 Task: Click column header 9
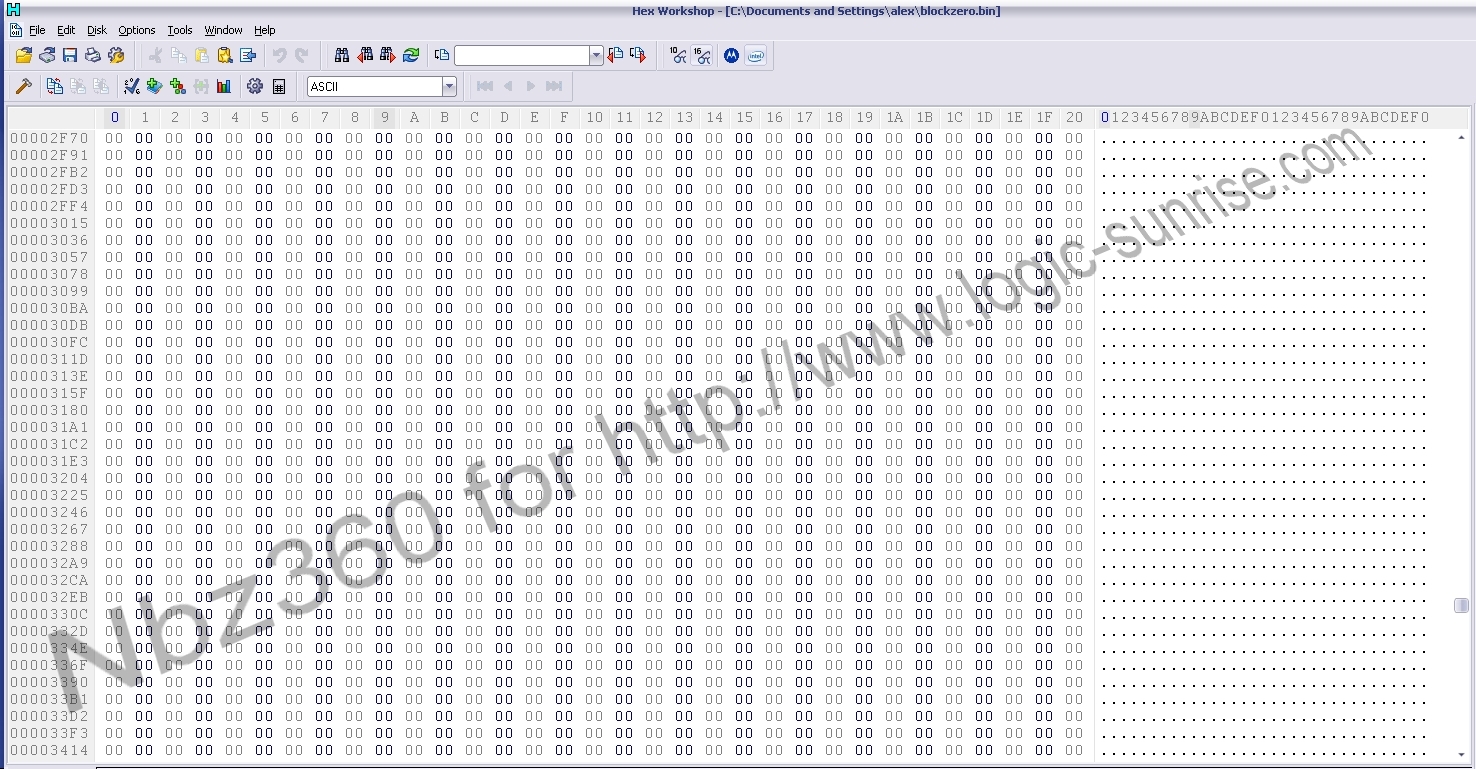point(384,117)
